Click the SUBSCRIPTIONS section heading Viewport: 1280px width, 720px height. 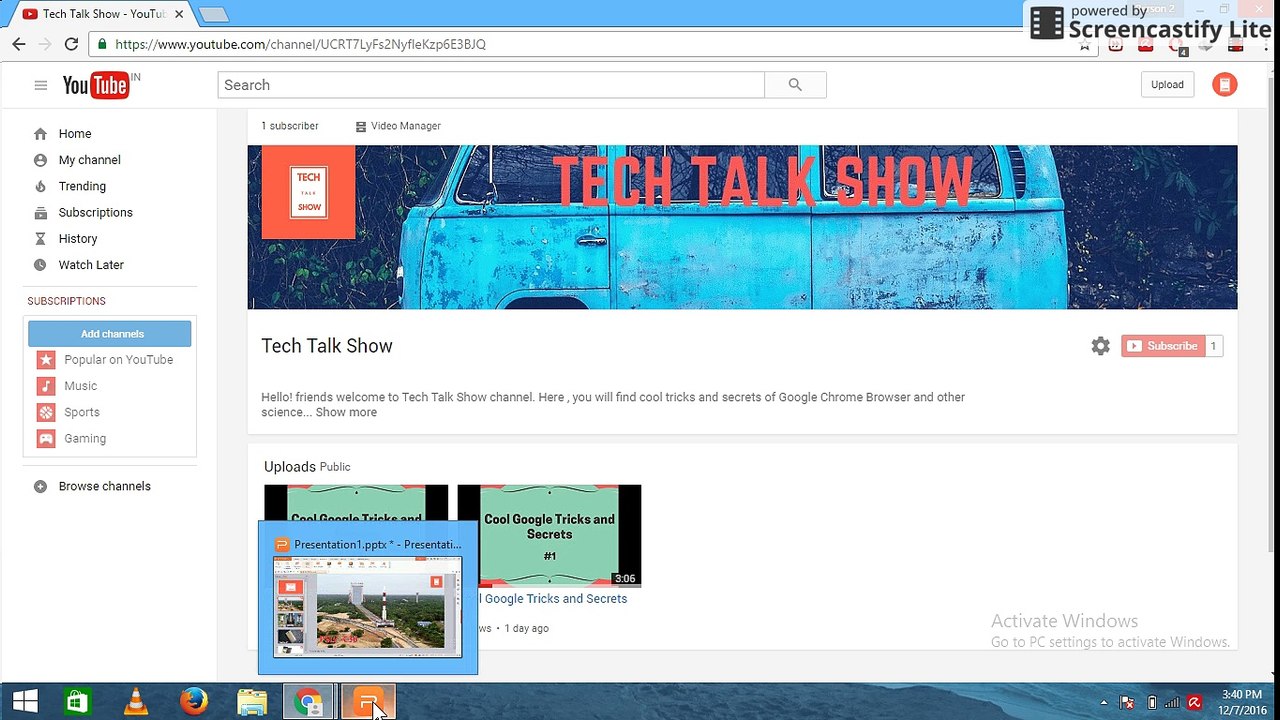point(66,301)
